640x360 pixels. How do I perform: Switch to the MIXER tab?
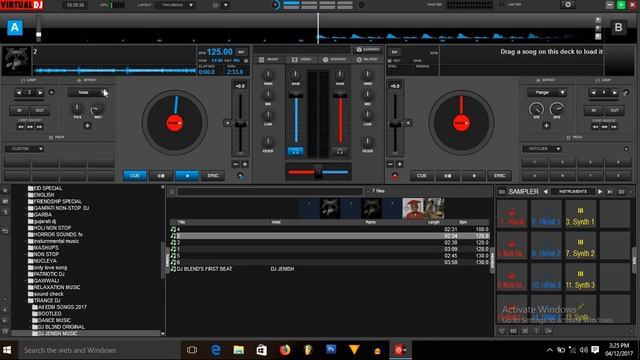tap(269, 60)
